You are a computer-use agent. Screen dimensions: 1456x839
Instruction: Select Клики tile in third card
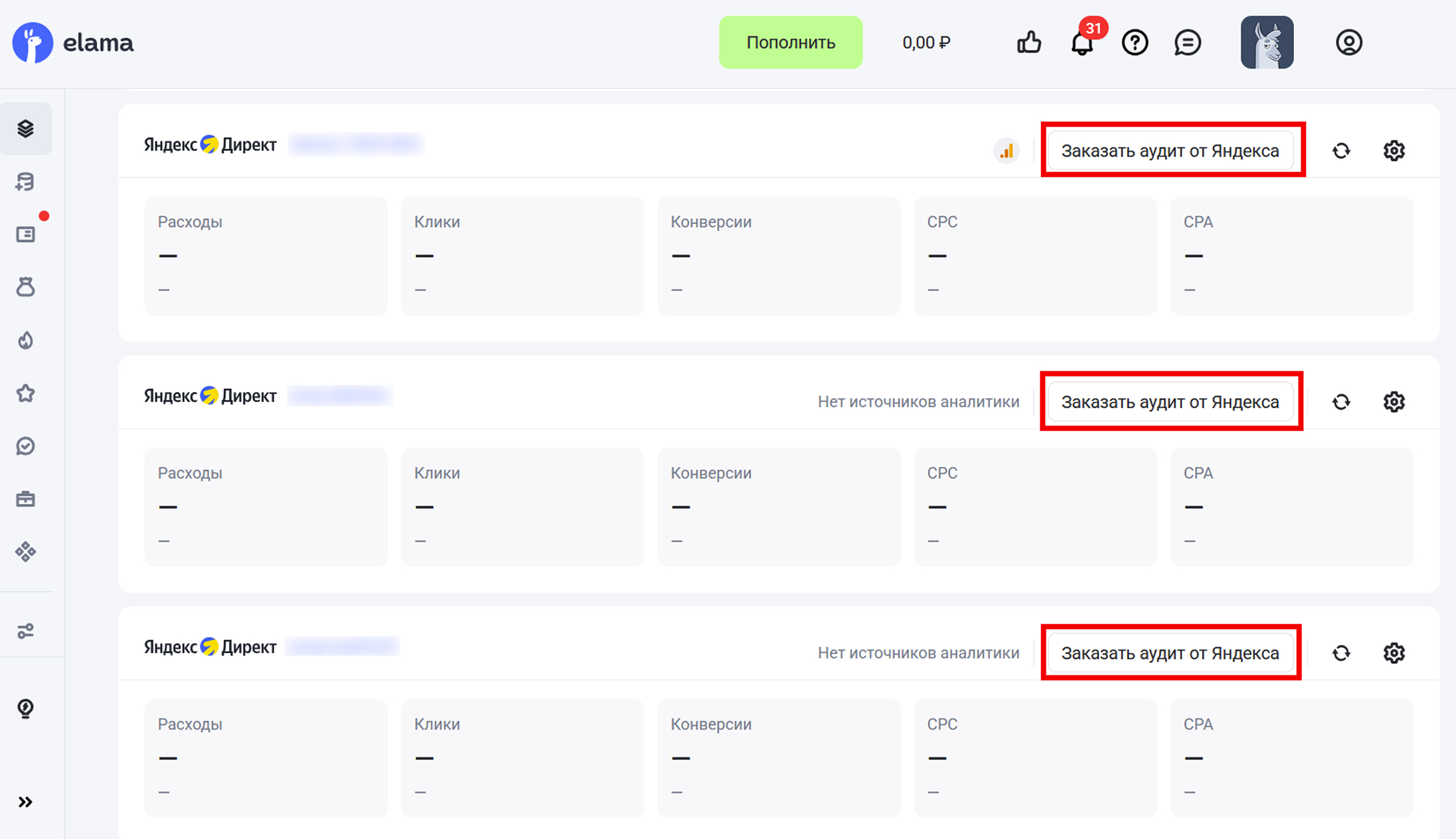[x=523, y=759]
